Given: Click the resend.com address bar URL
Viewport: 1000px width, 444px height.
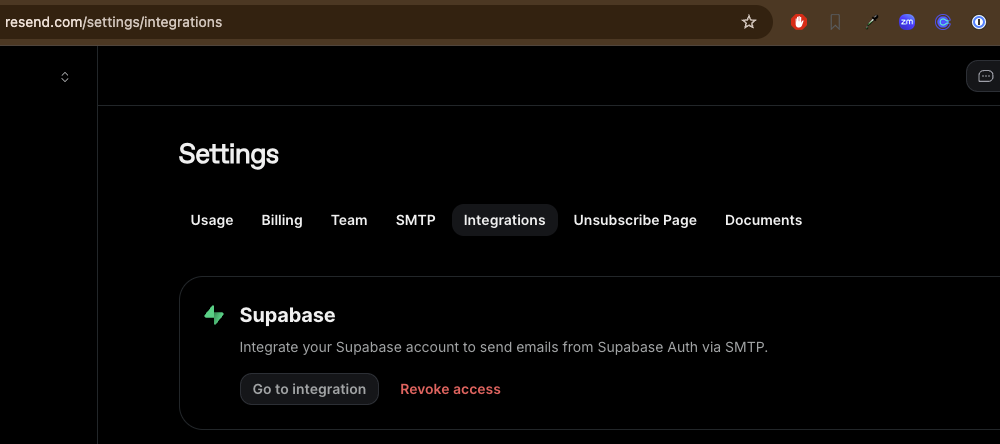Looking at the screenshot, I should tap(114, 22).
